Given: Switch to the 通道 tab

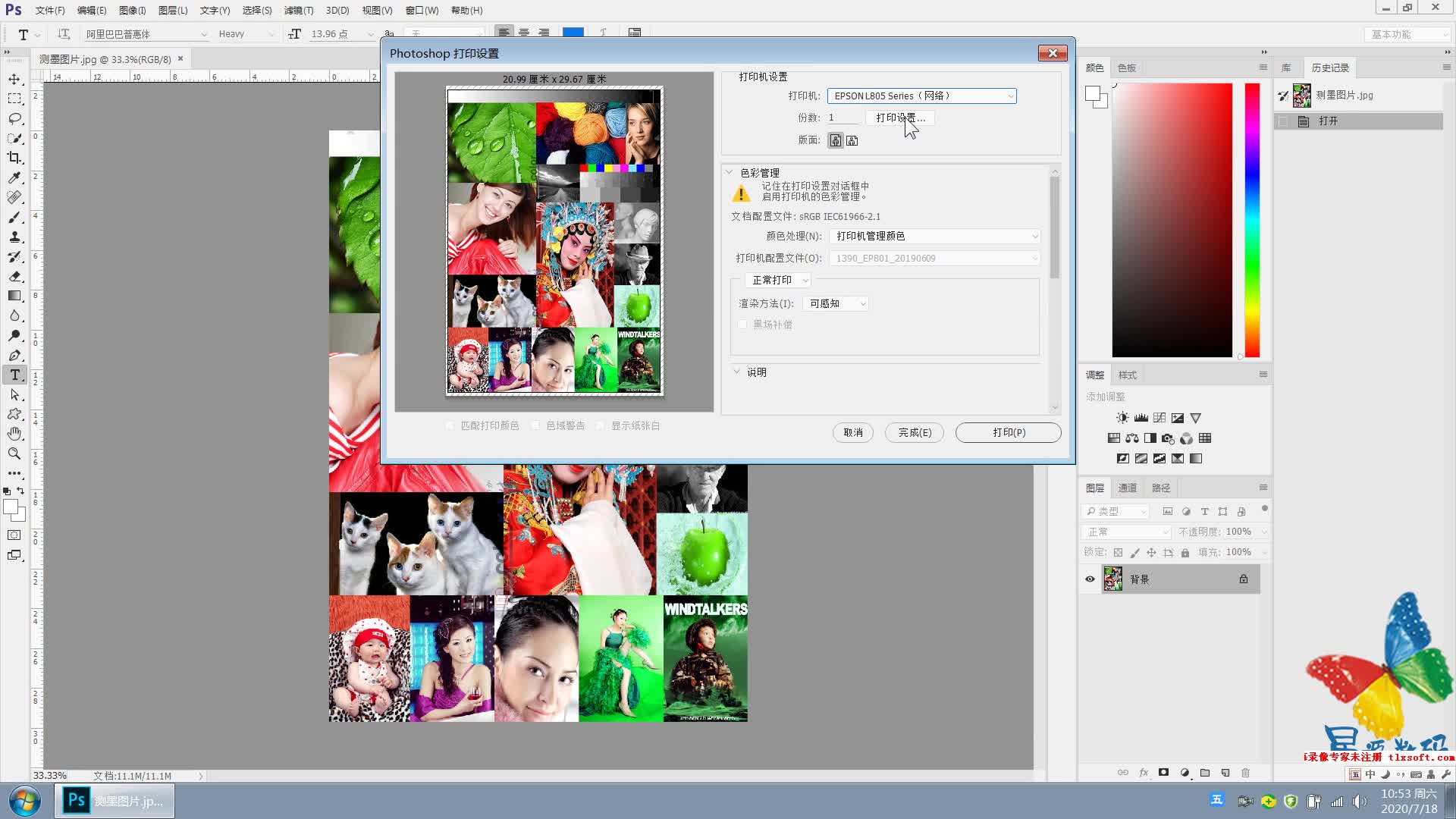Looking at the screenshot, I should 1128,488.
